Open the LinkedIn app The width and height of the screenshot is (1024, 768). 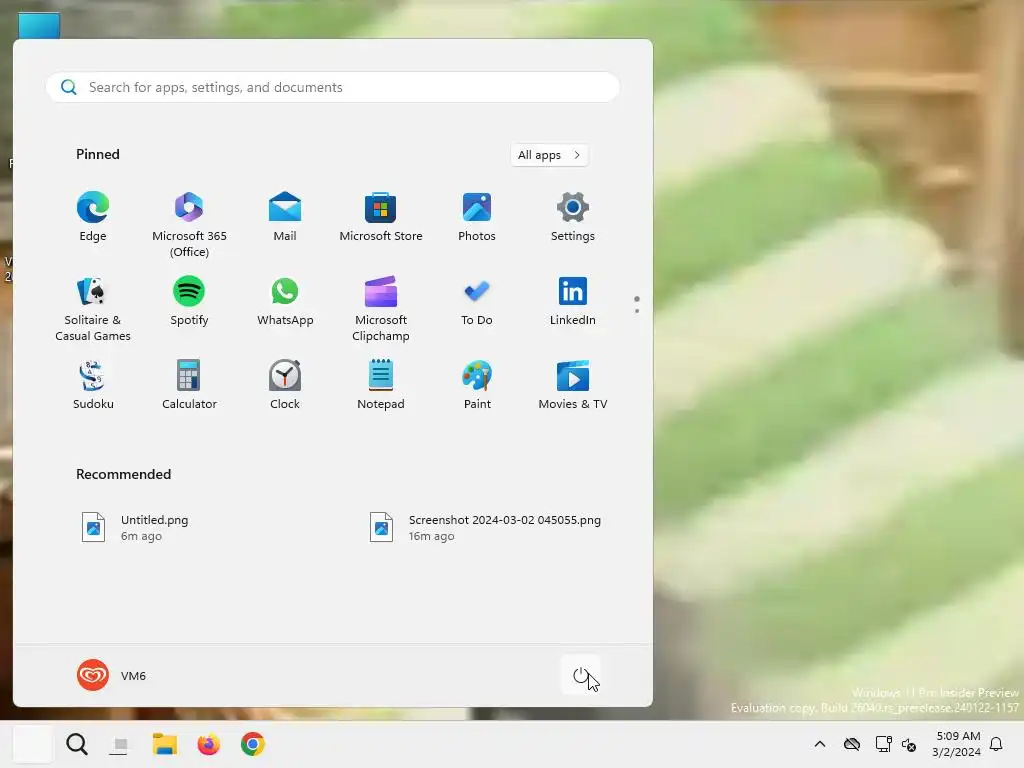573,302
